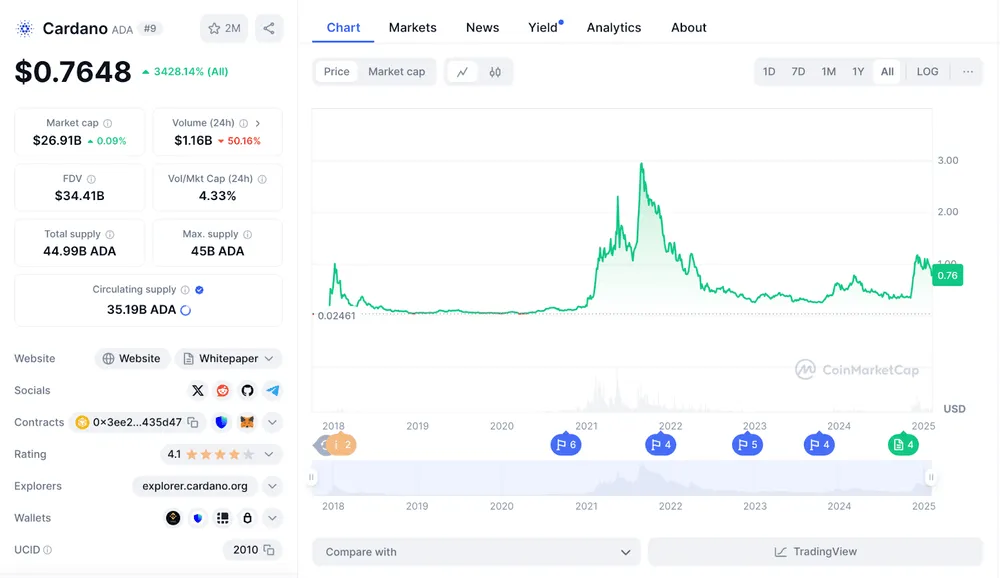Add contract to MetaMask wallet
The height and width of the screenshot is (578, 1000).
[246, 421]
